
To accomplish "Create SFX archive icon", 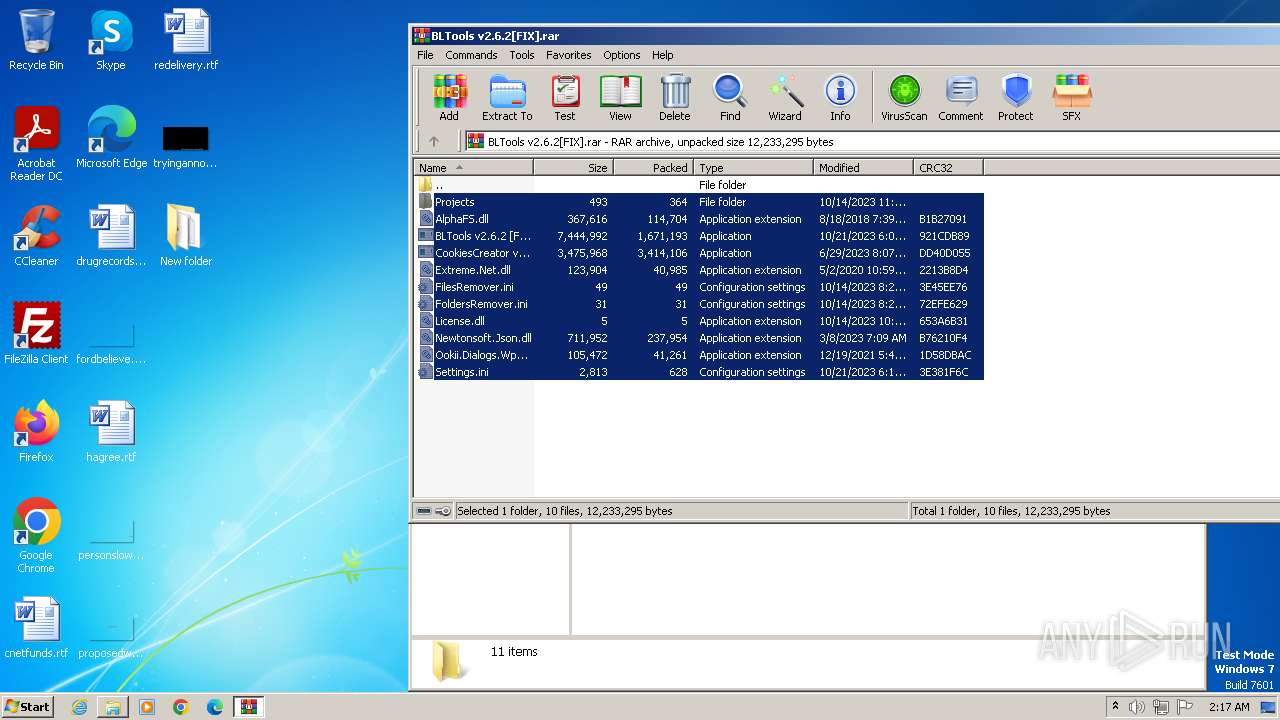I will pyautogui.click(x=1071, y=98).
